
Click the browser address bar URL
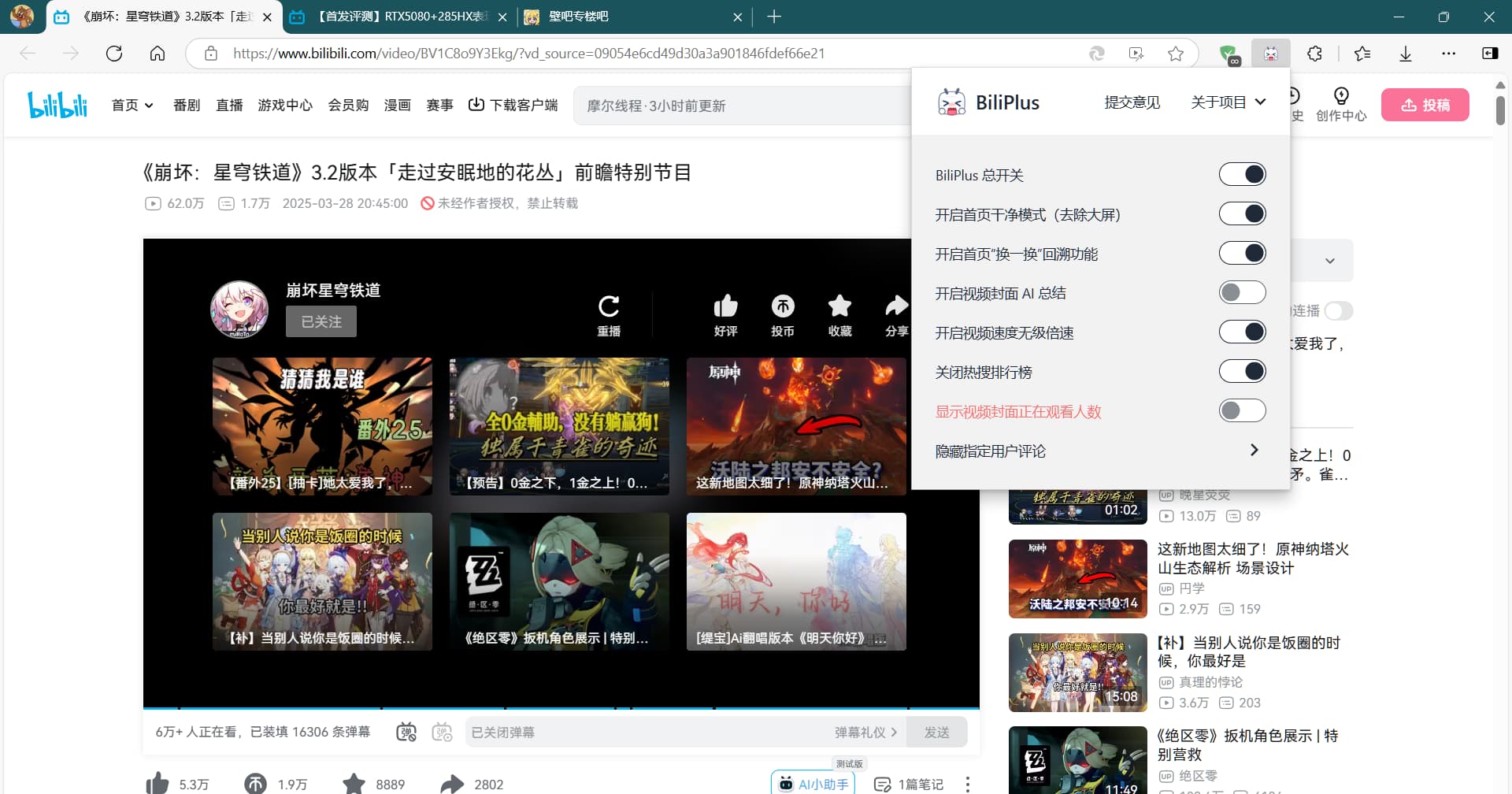point(528,54)
